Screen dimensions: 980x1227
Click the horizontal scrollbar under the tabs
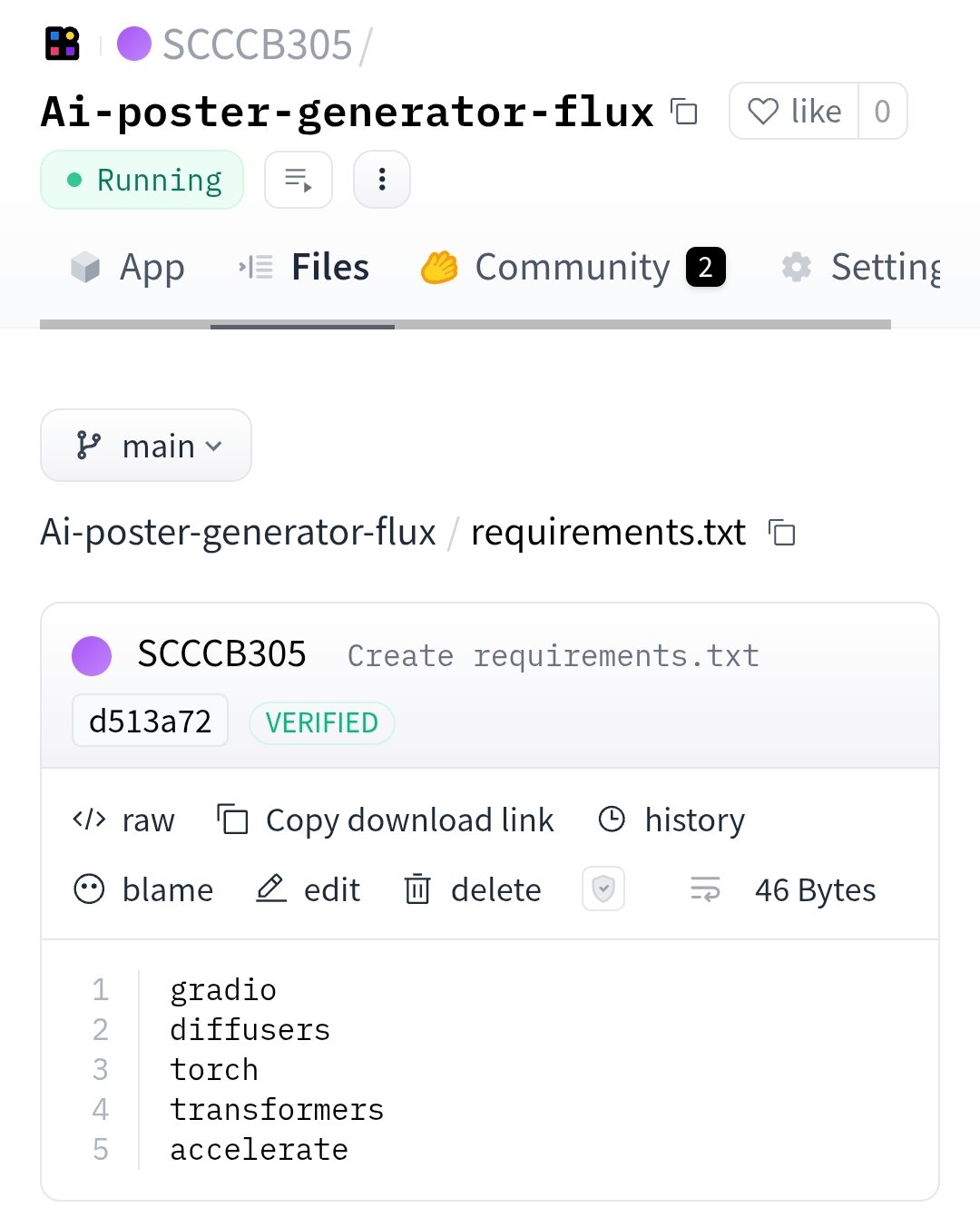tap(465, 325)
